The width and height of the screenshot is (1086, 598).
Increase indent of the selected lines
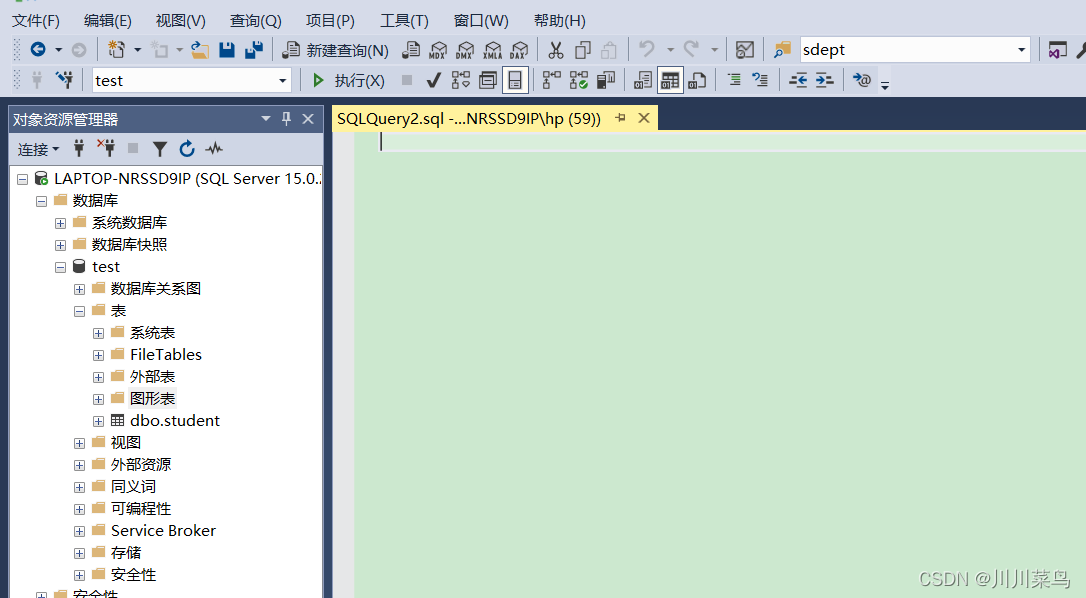824,80
